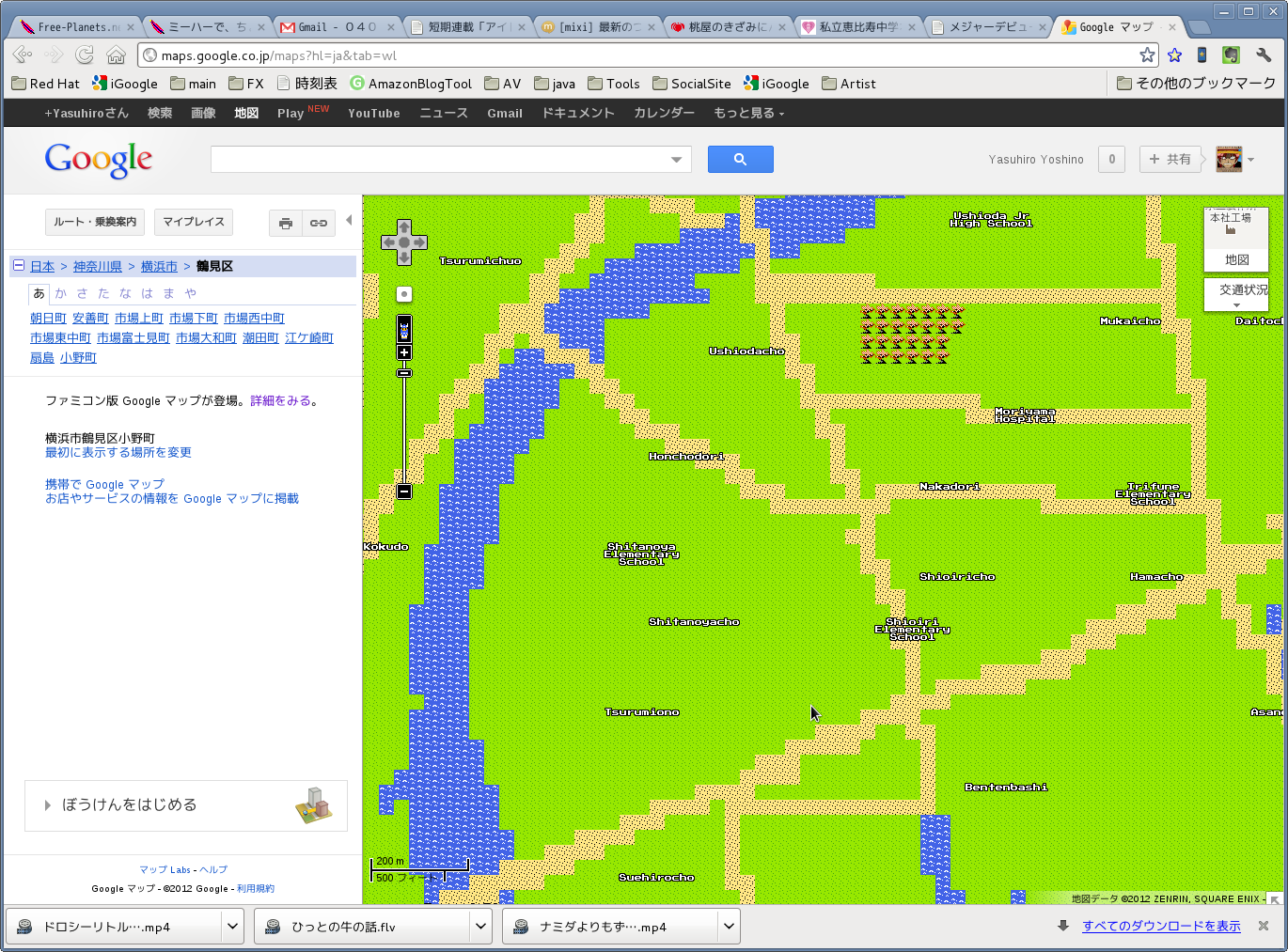Open 携帯で Google マップ link
Image resolution: width=1288 pixels, height=952 pixels.
104,484
